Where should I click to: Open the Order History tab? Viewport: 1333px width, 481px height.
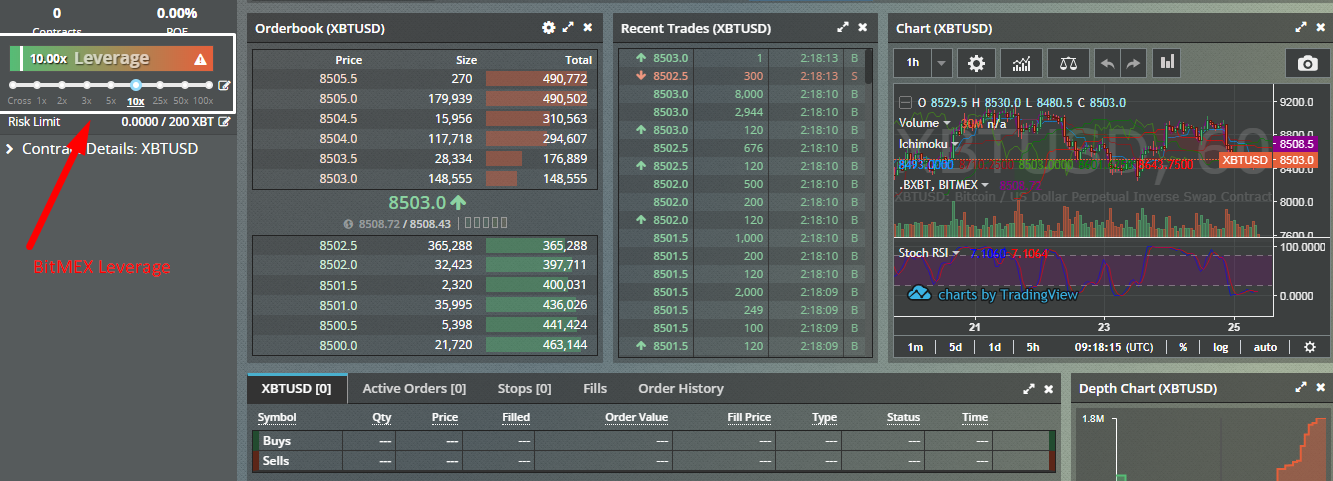tap(681, 388)
